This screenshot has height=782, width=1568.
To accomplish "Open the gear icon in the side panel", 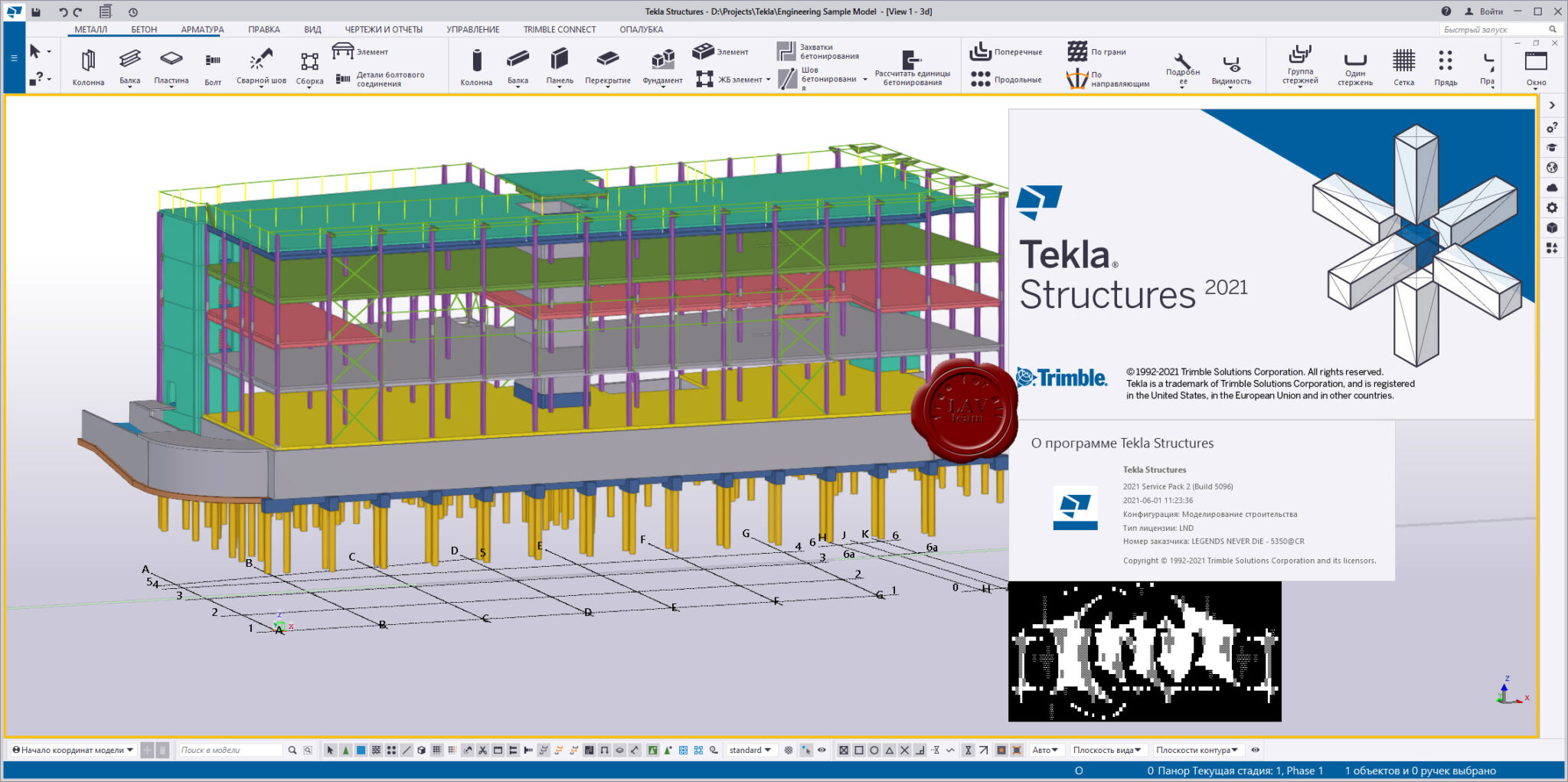I will click(x=1552, y=208).
